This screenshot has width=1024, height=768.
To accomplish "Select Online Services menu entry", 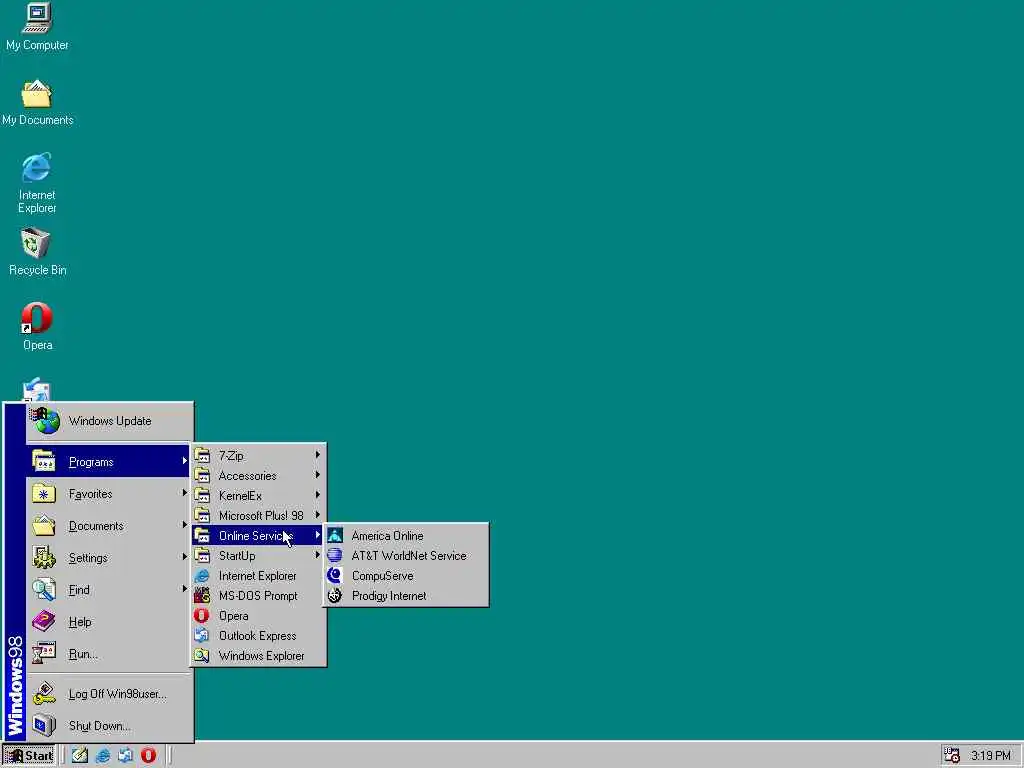I will pyautogui.click(x=259, y=536).
